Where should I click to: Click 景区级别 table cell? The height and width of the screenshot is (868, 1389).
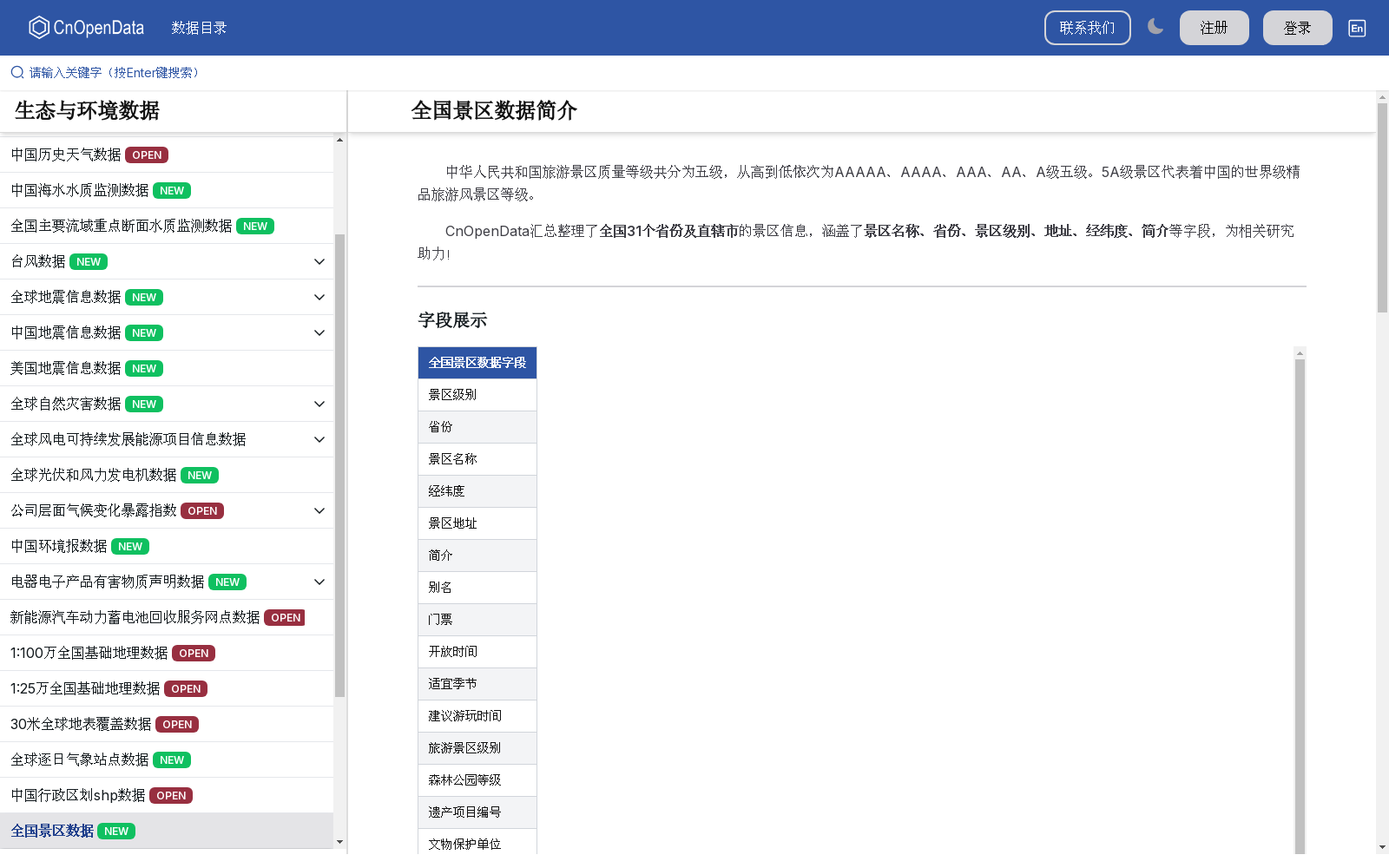[477, 395]
